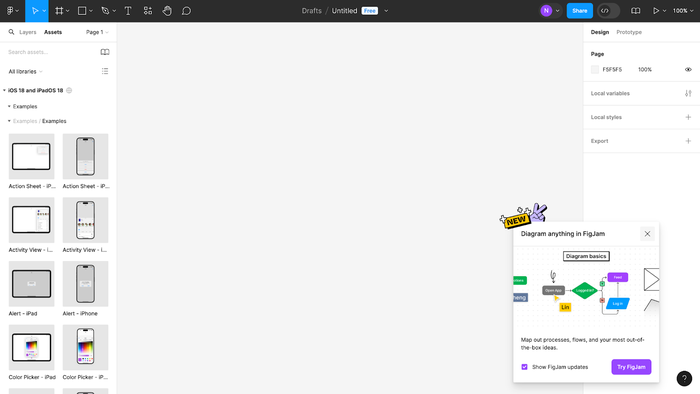Close the FigJam diagram popup
This screenshot has height=394, width=700.
pyautogui.click(x=647, y=234)
